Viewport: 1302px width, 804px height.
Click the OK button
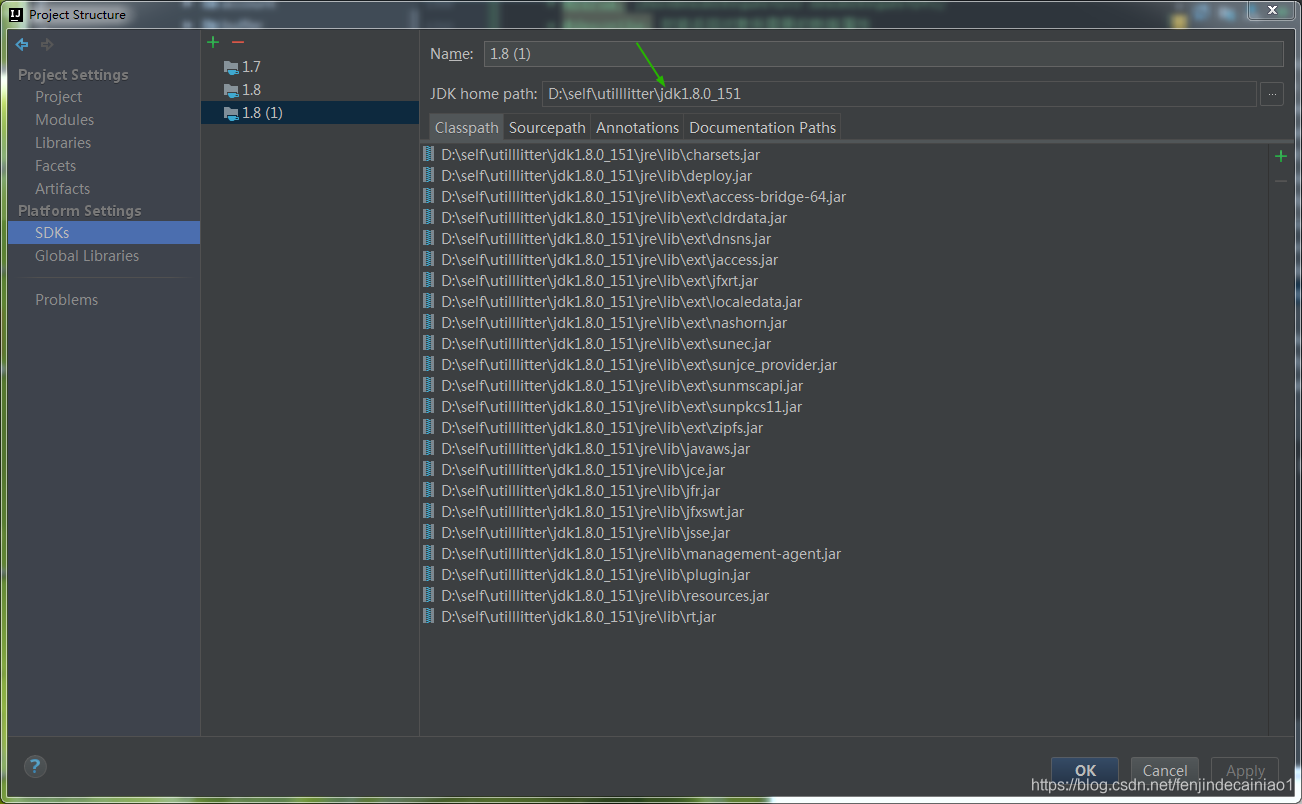click(x=1085, y=770)
